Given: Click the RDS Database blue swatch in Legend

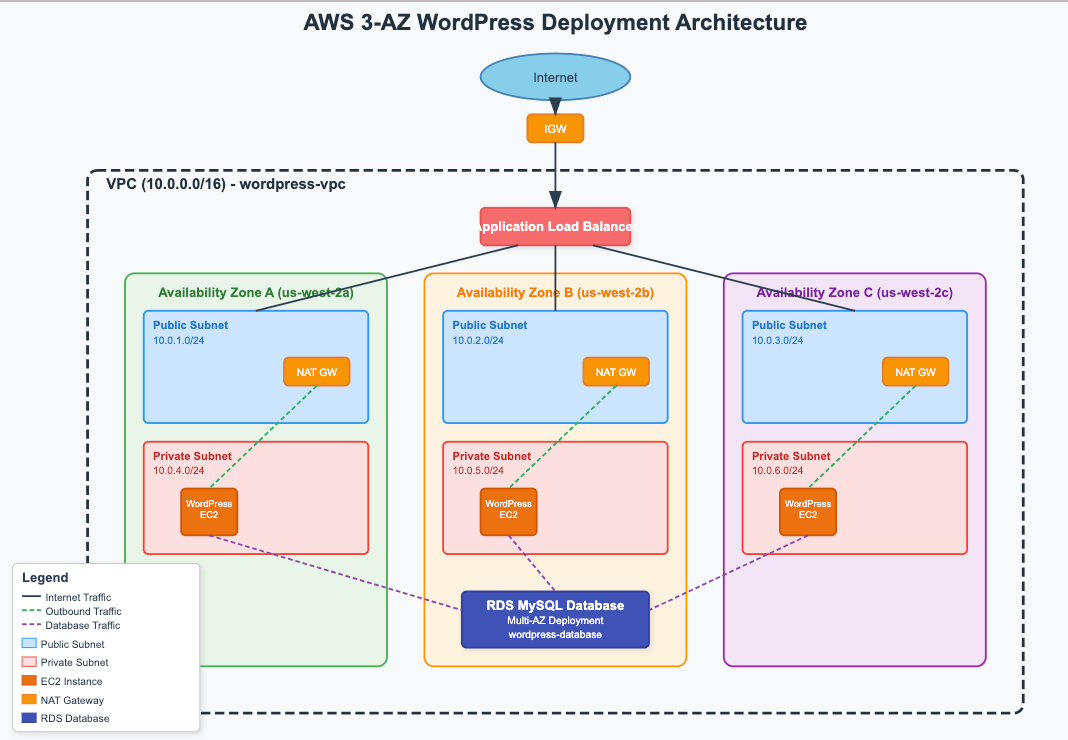Looking at the screenshot, I should pyautogui.click(x=27, y=718).
